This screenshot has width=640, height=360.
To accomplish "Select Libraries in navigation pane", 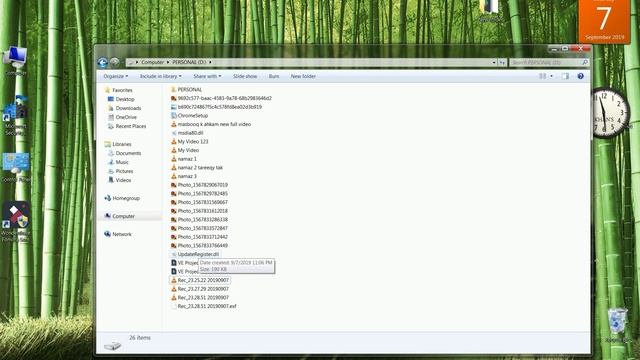I will click(x=122, y=144).
